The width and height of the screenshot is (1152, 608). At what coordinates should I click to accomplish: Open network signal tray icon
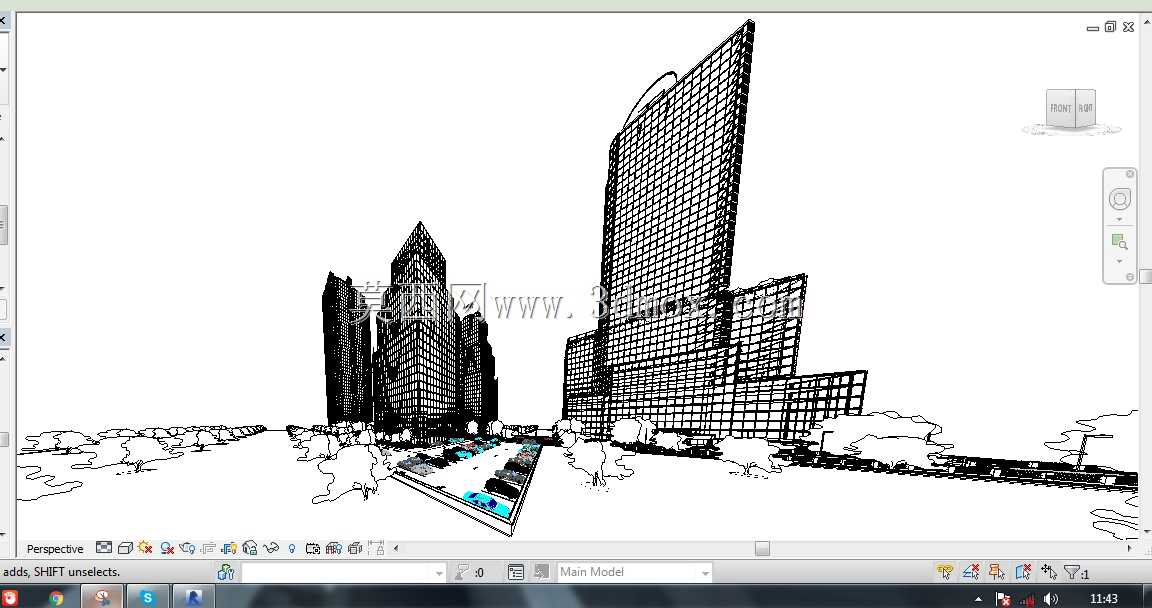(1027, 599)
